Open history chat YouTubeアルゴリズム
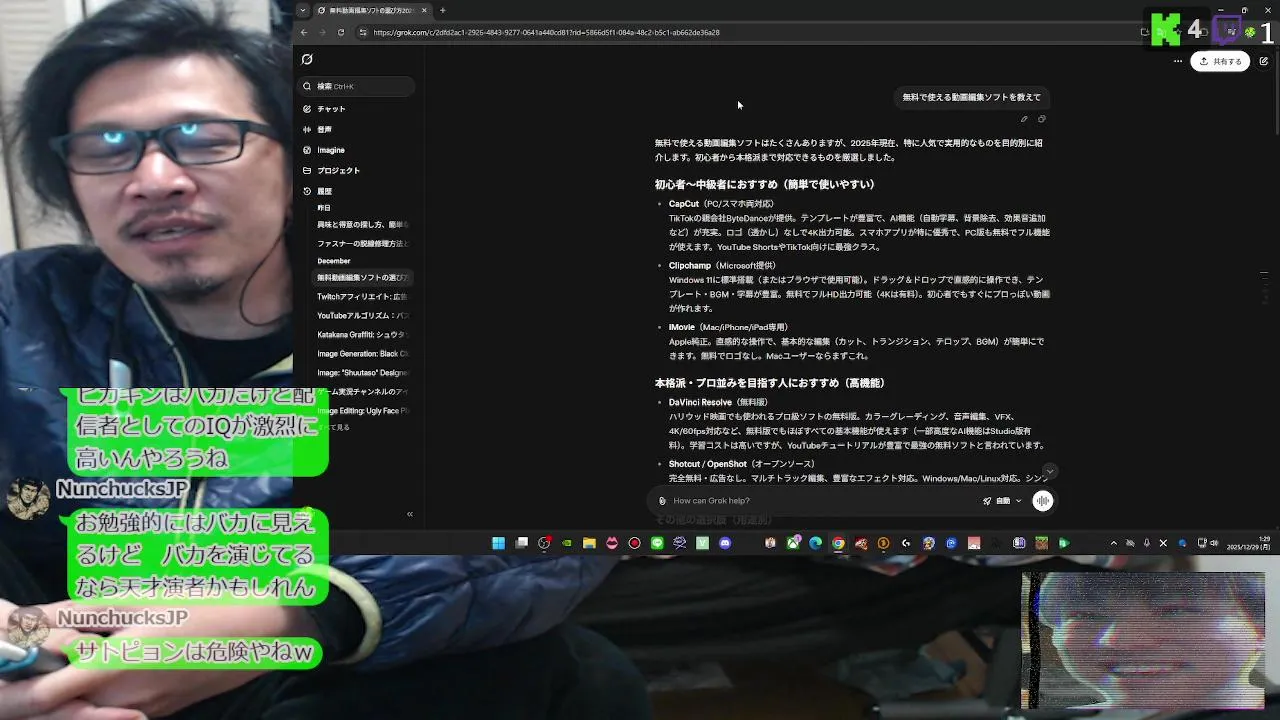Viewport: 1280px width, 720px height. (363, 315)
